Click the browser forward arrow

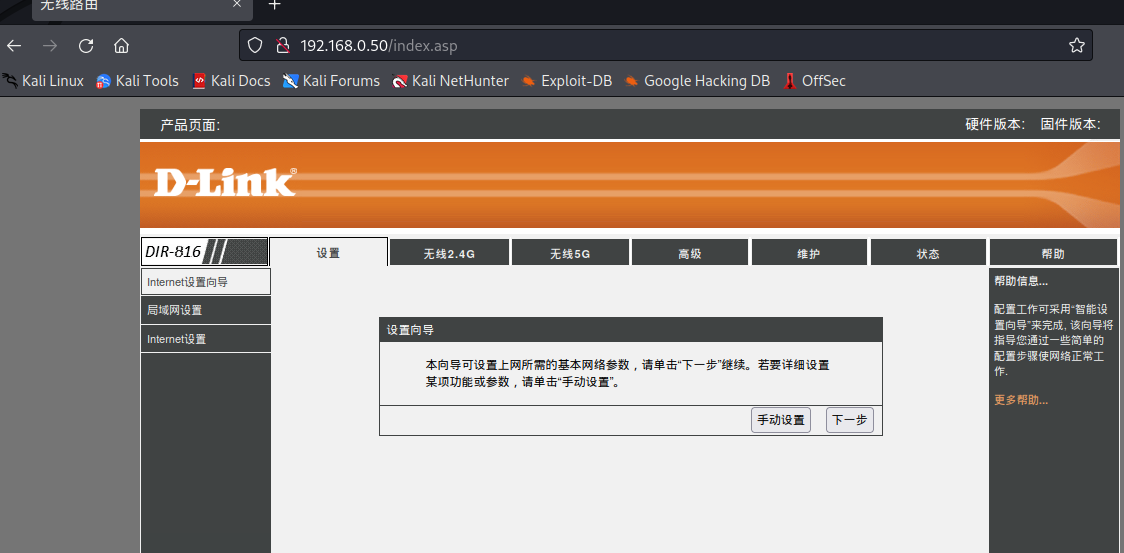pyautogui.click(x=50, y=46)
